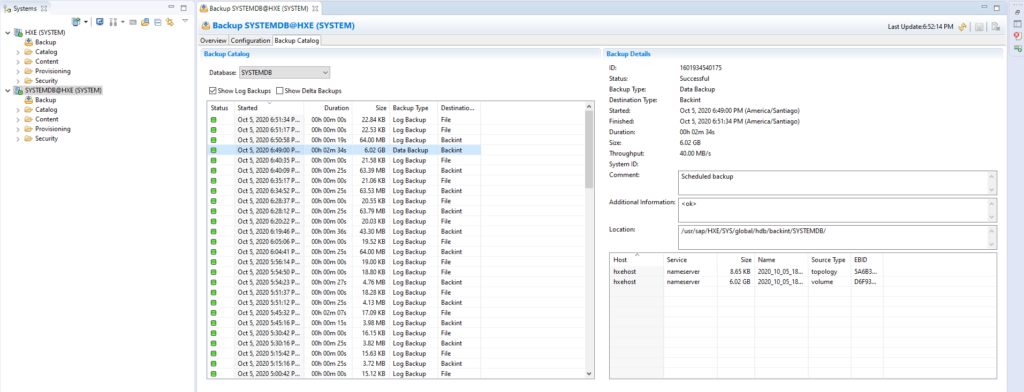Open the Database SYSTEMDB dropdown
Screen dimensions: 1024x392
(285, 73)
